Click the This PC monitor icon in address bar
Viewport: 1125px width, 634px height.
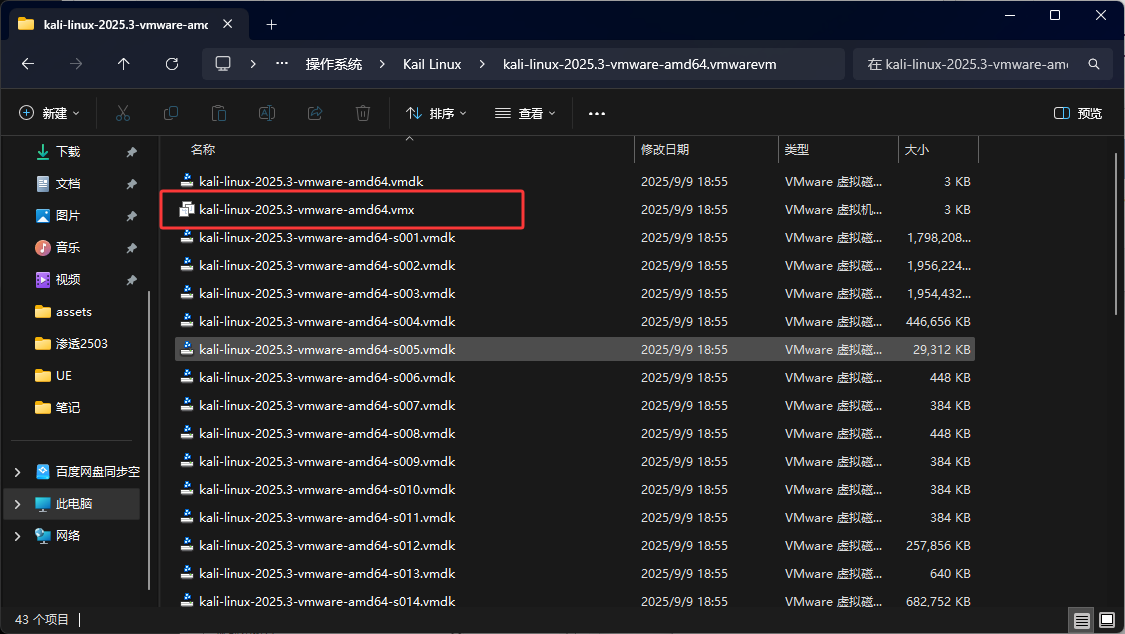pos(223,64)
